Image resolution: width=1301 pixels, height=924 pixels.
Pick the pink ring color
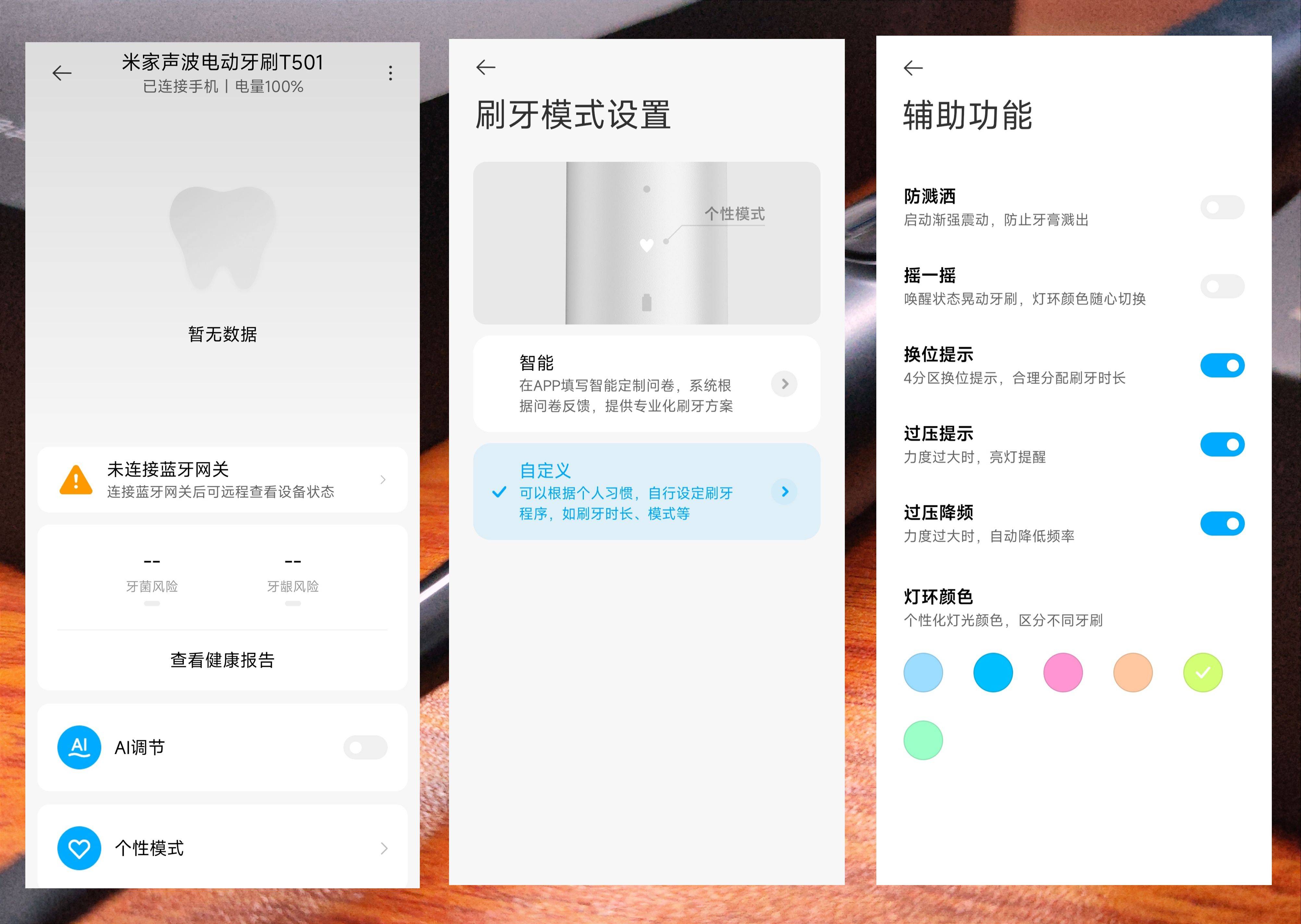[1063, 673]
